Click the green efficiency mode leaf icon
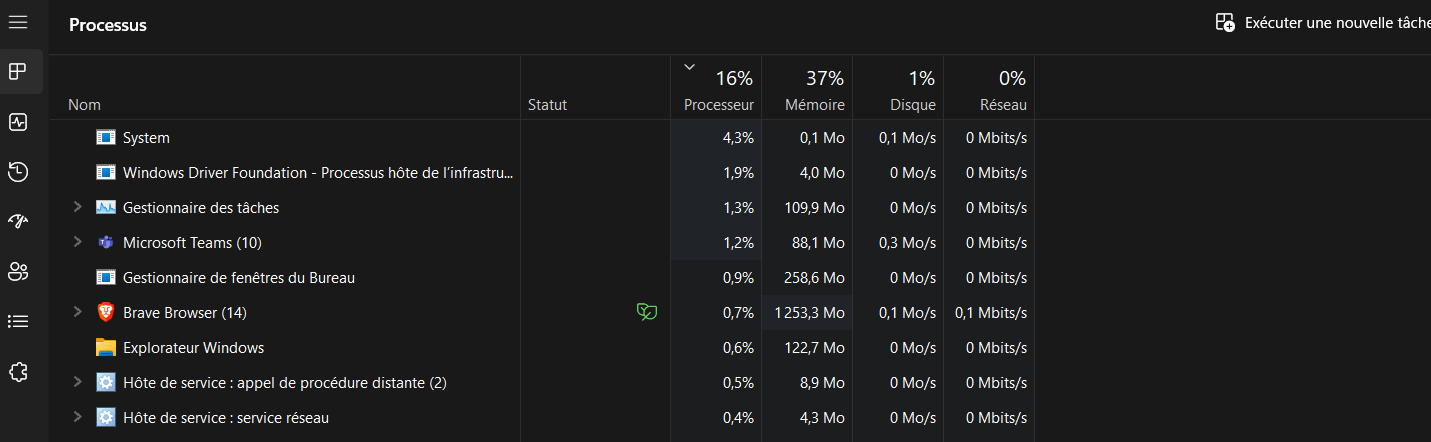 click(x=647, y=313)
